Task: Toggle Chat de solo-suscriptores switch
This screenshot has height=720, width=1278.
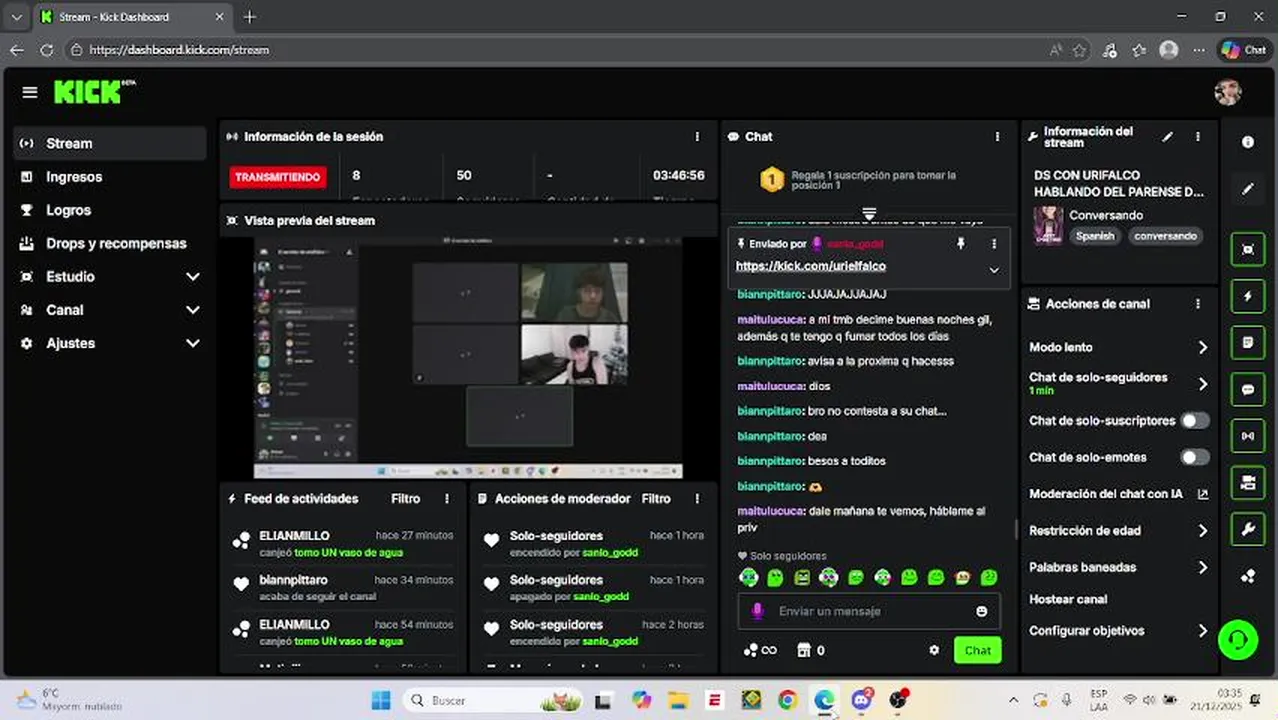Action: point(1194,421)
